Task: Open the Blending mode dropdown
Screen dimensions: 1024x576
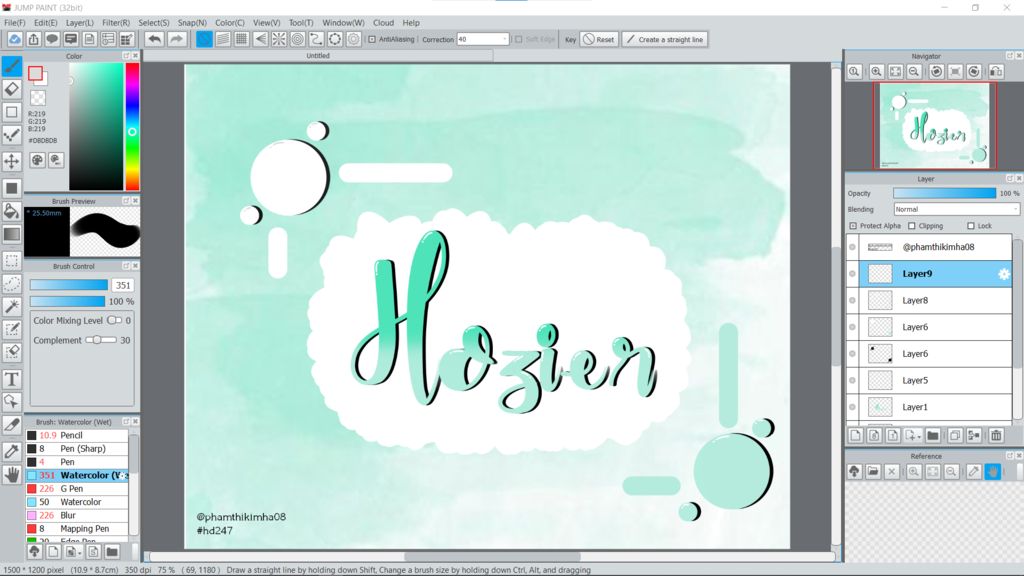Action: (x=956, y=209)
